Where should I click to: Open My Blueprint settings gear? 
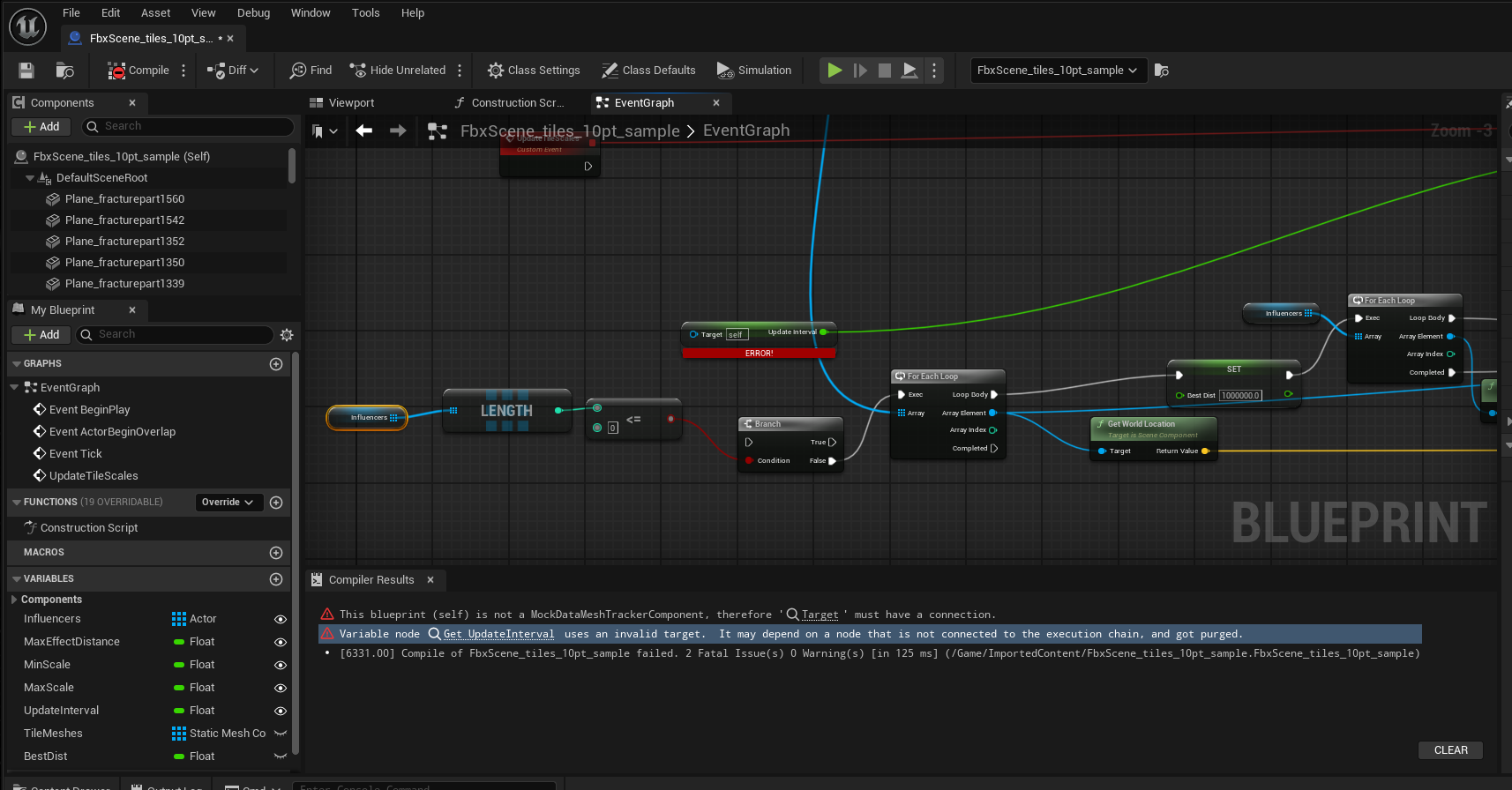287,335
